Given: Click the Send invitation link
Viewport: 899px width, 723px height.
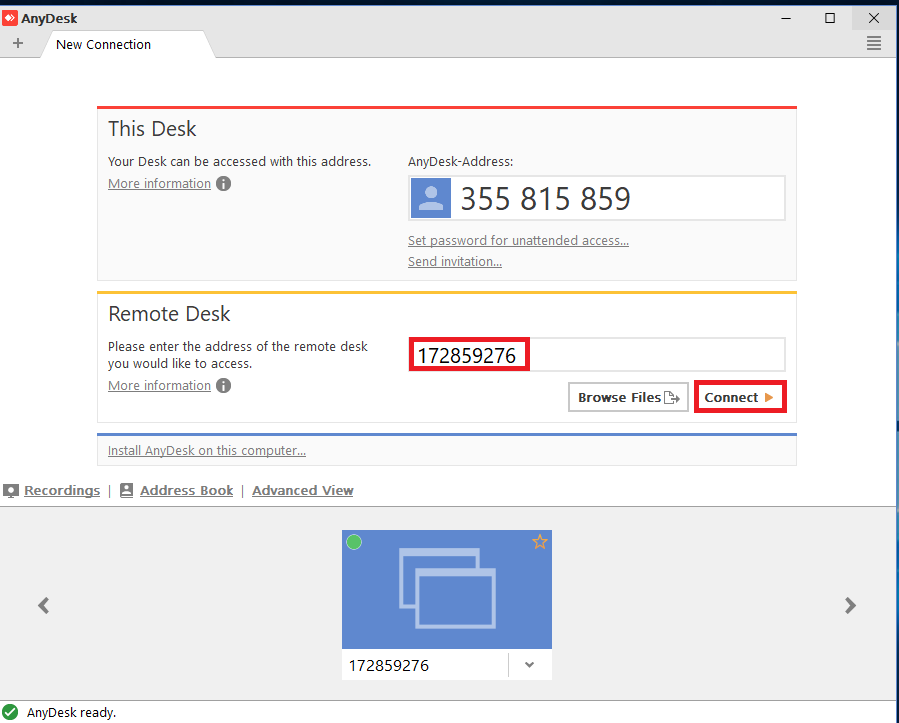Looking at the screenshot, I should [x=455, y=261].
